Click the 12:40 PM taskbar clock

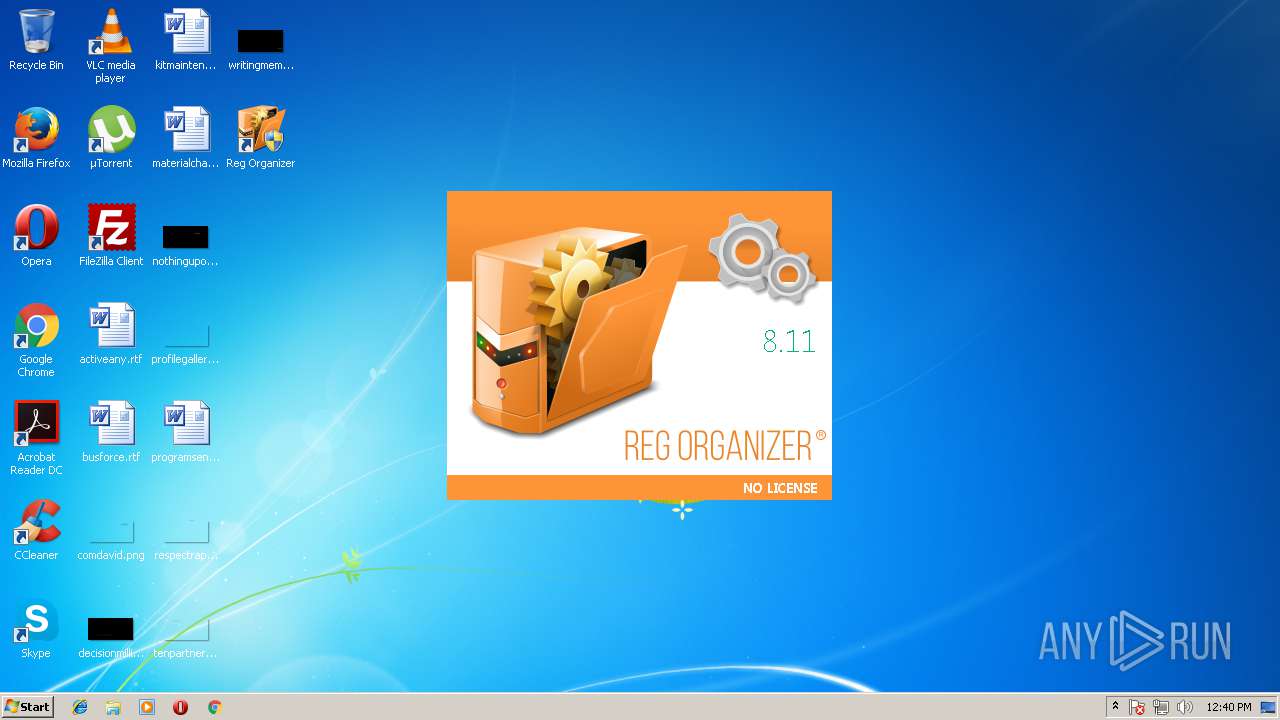click(1229, 707)
